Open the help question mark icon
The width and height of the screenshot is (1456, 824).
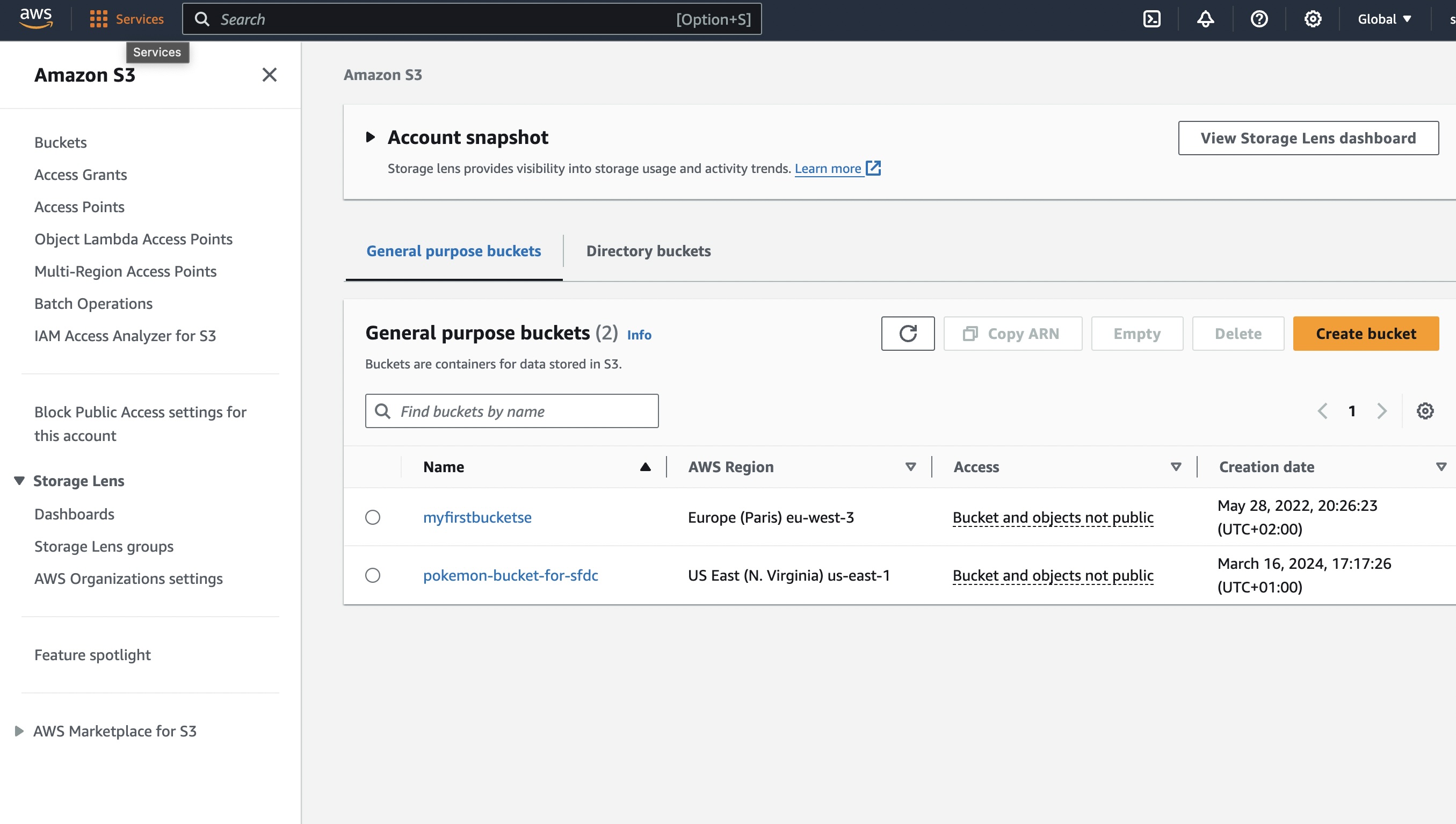click(x=1259, y=19)
